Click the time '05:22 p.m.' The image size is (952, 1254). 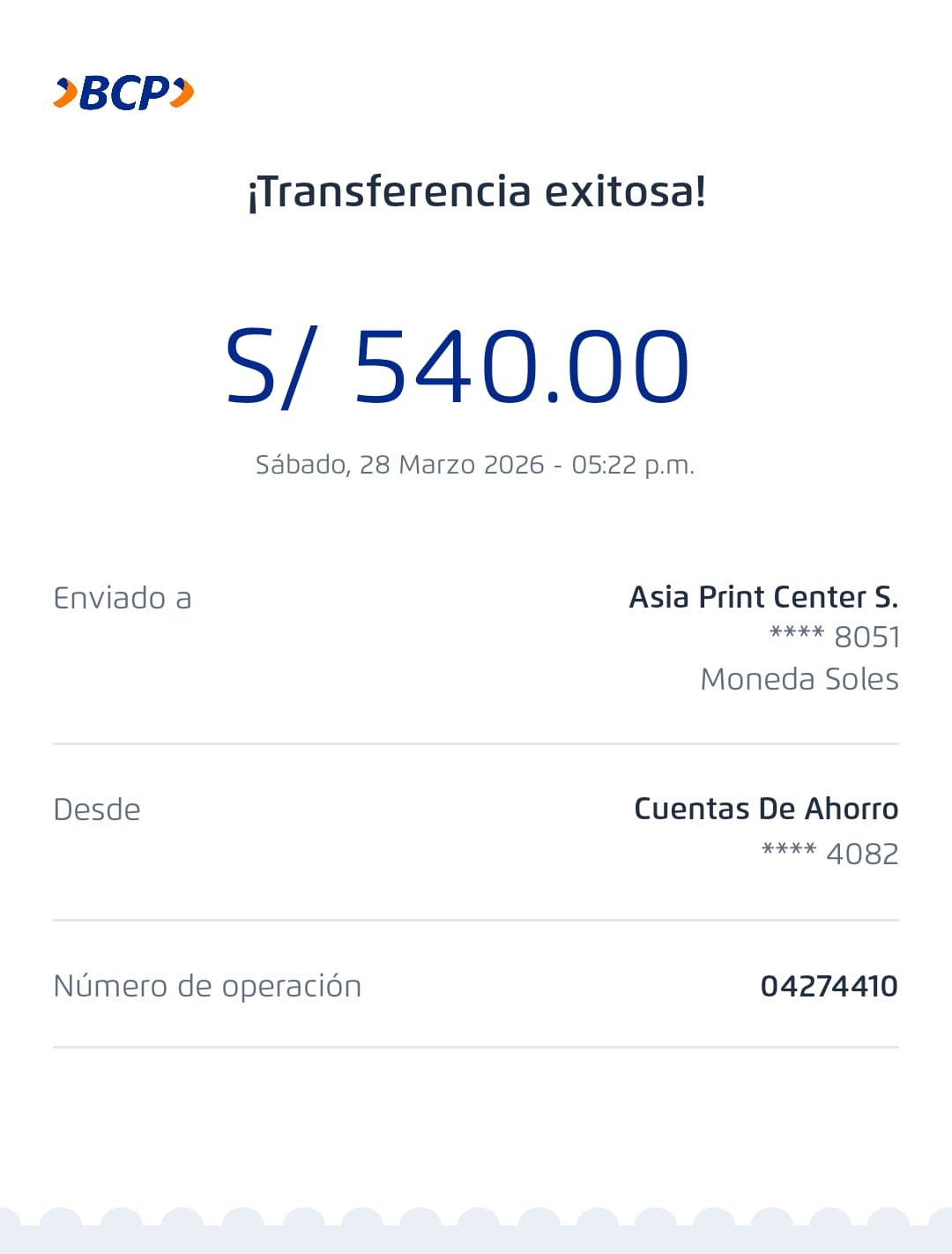[633, 465]
